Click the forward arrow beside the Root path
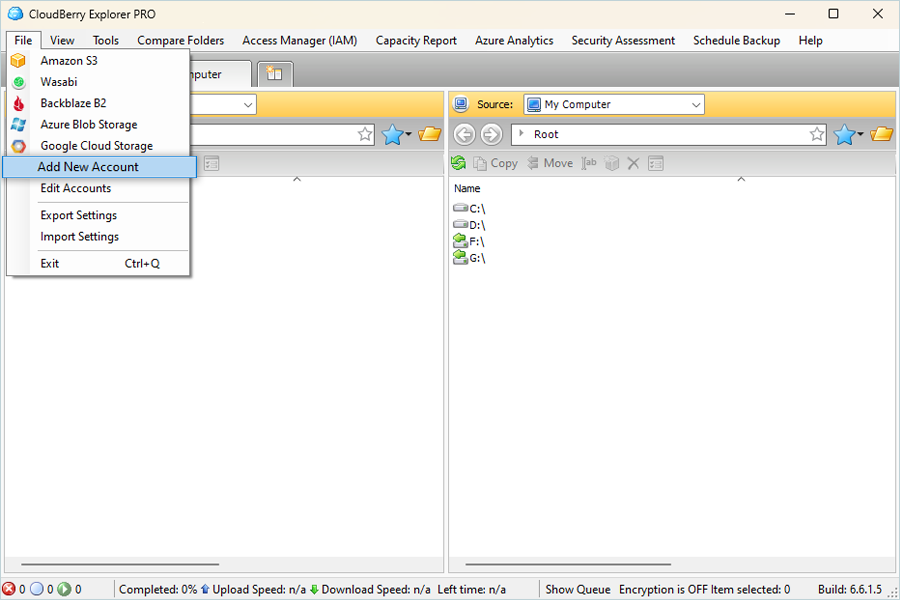 [491, 134]
